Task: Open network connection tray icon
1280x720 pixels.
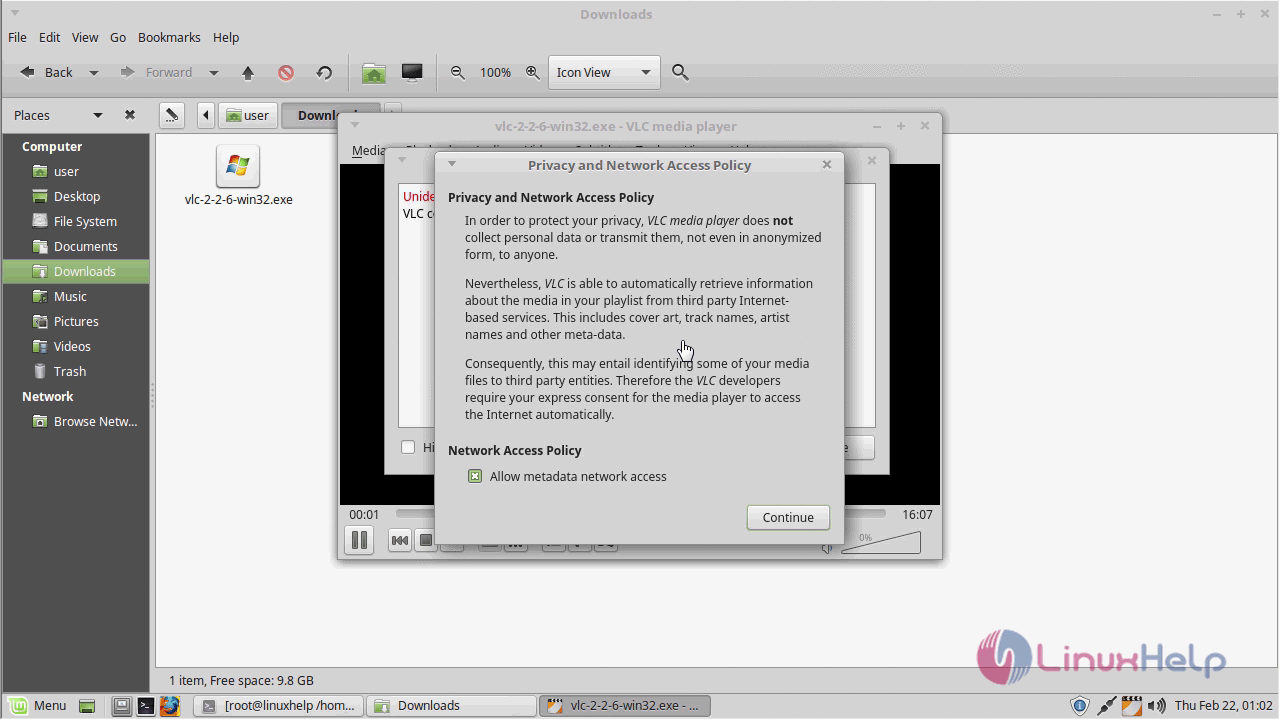Action: pyautogui.click(x=1107, y=706)
